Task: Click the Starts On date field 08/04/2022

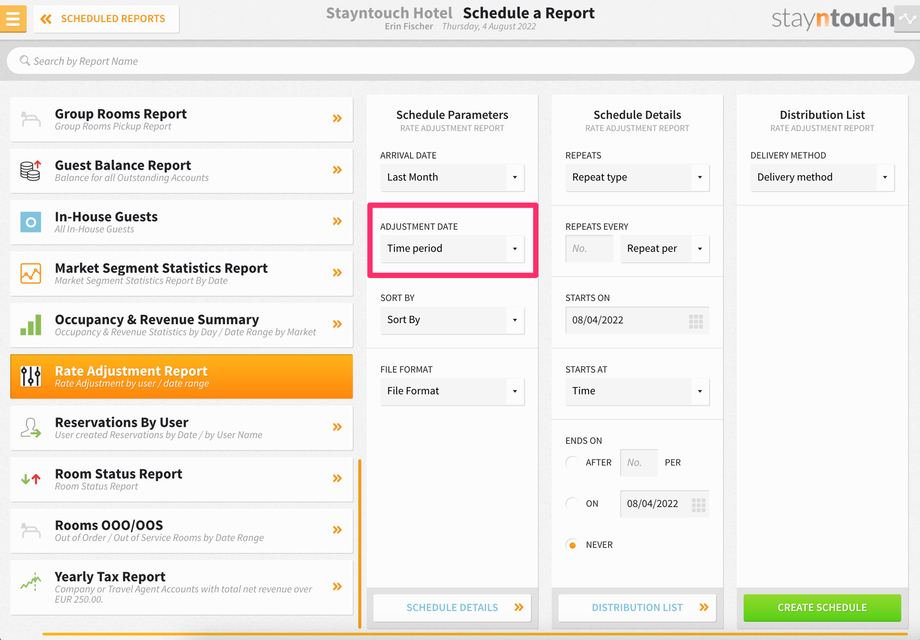Action: point(637,321)
